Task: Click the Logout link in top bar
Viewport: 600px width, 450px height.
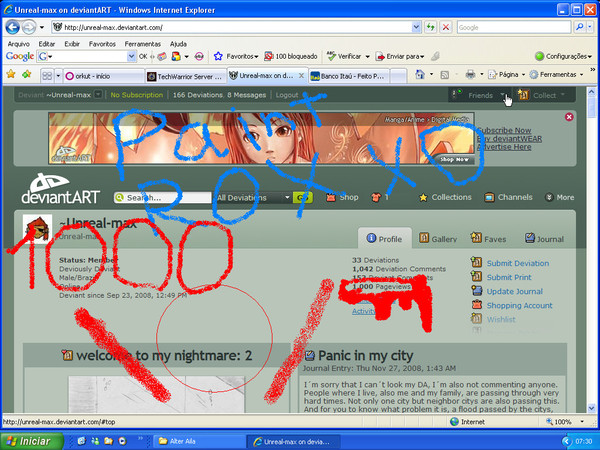Action: pyautogui.click(x=287, y=95)
